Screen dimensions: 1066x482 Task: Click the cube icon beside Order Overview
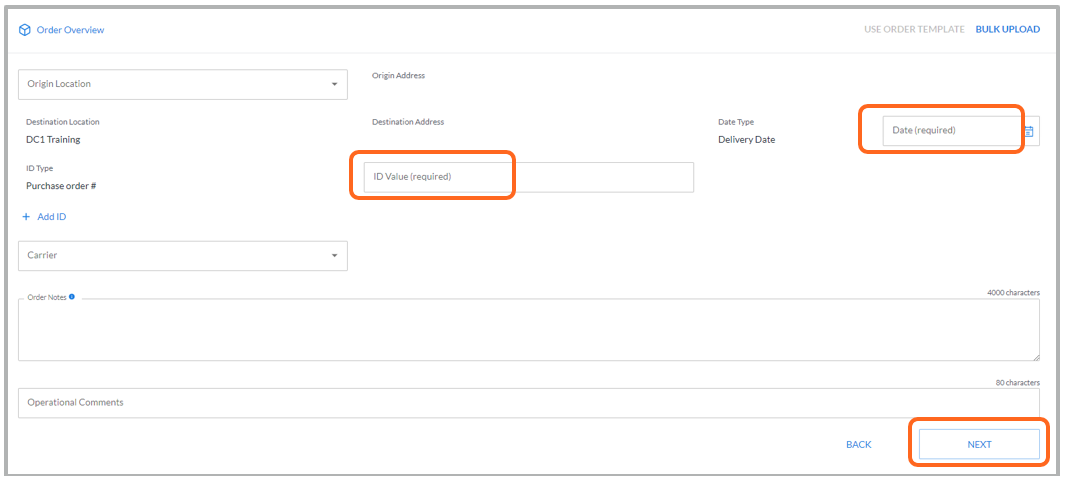point(24,30)
